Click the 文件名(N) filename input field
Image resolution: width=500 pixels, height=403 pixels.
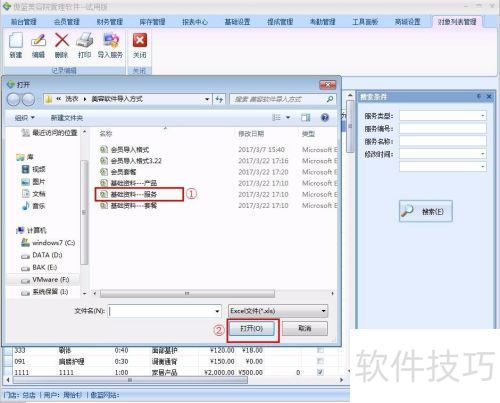tap(161, 311)
